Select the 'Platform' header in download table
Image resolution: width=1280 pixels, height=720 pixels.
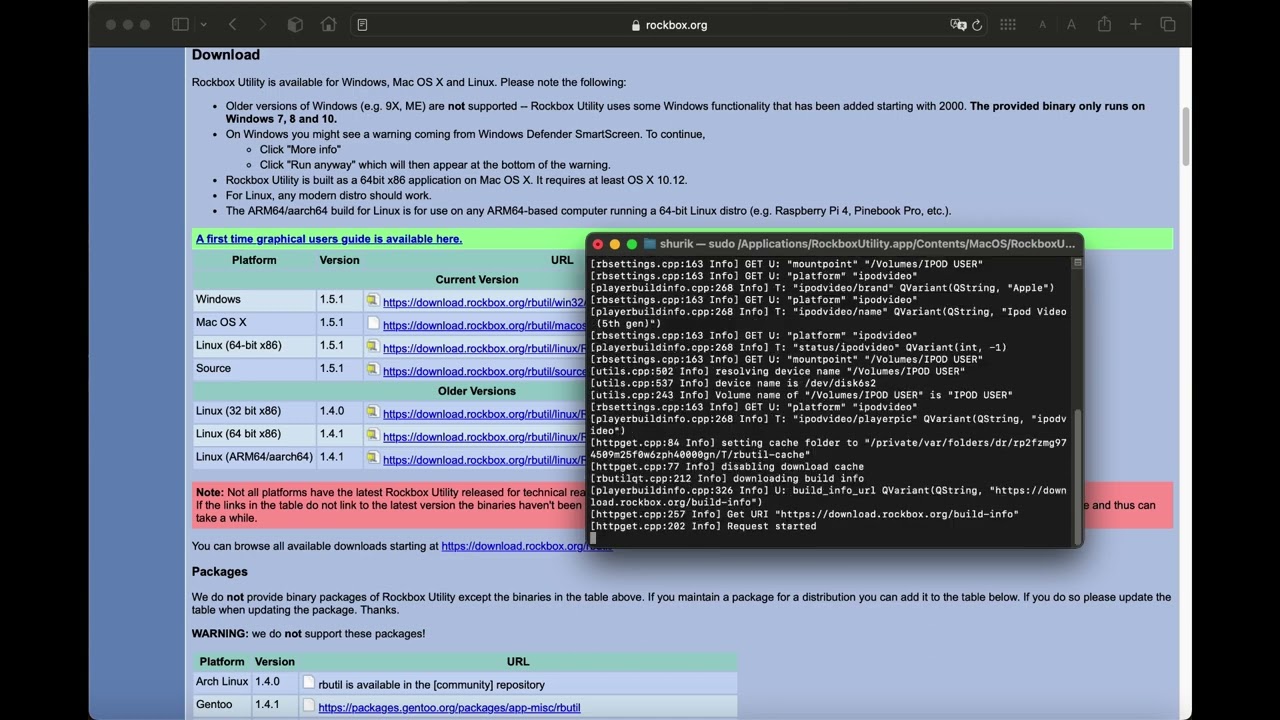pos(254,260)
